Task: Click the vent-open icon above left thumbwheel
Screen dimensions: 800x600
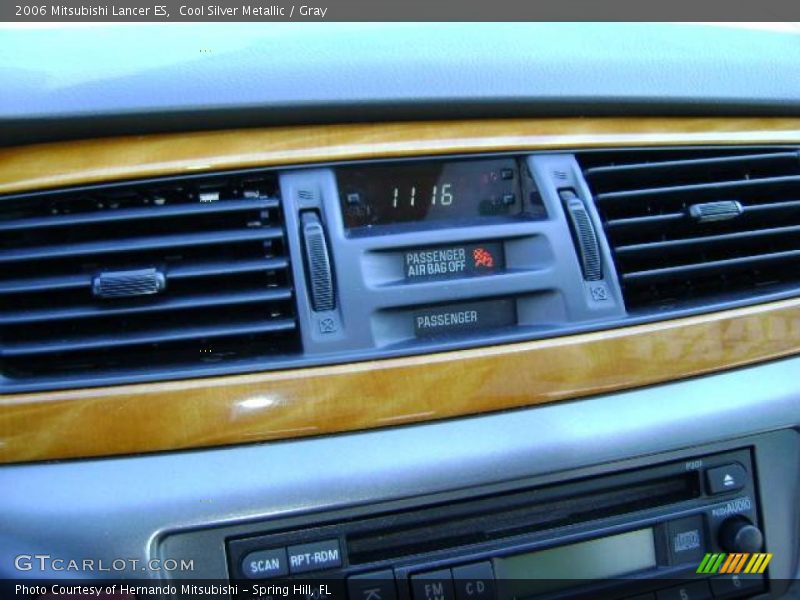Action: point(306,195)
